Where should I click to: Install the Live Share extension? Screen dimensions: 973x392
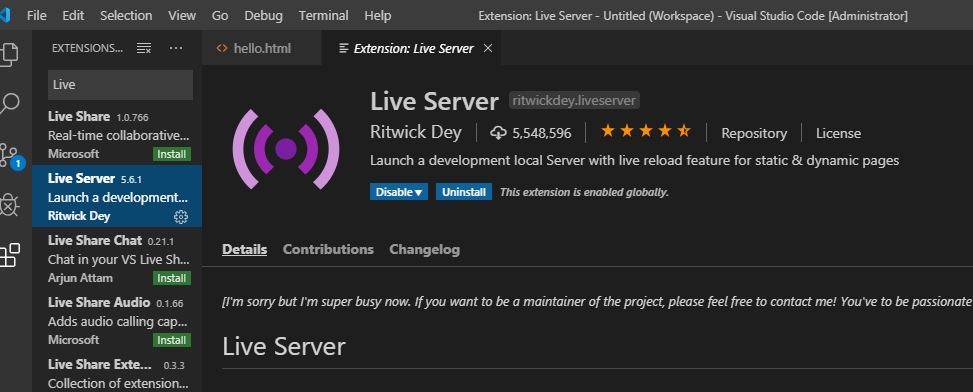point(172,154)
